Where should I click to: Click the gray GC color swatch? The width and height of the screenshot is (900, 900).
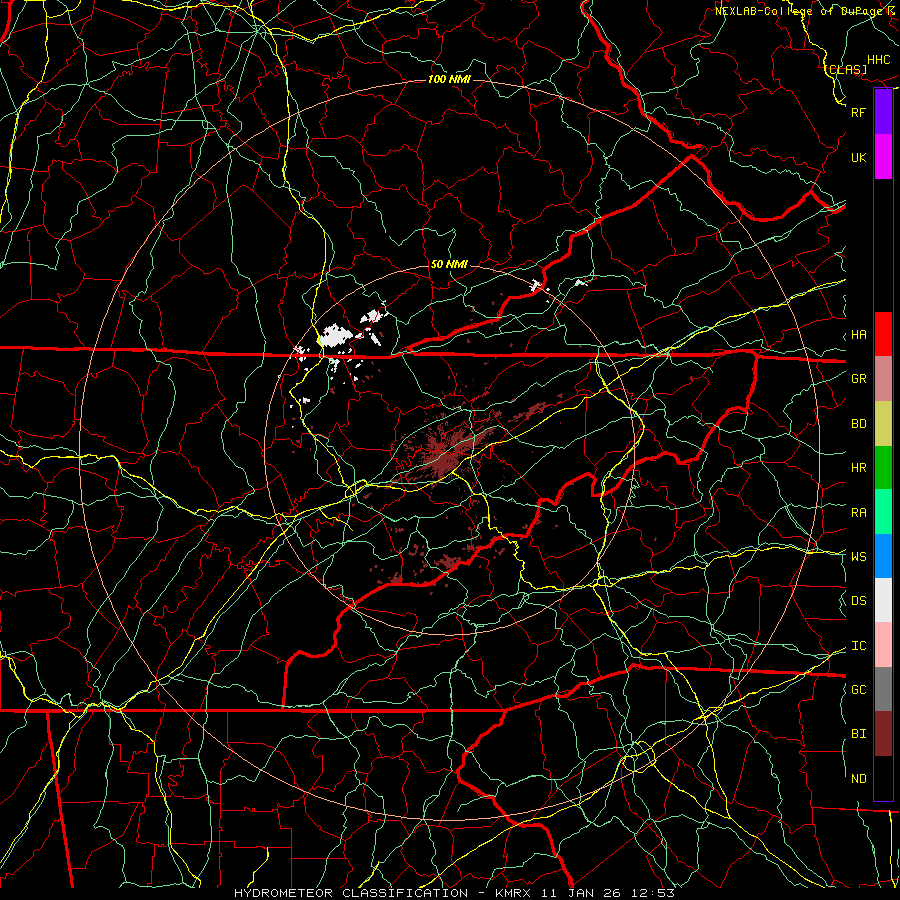[x=883, y=689]
